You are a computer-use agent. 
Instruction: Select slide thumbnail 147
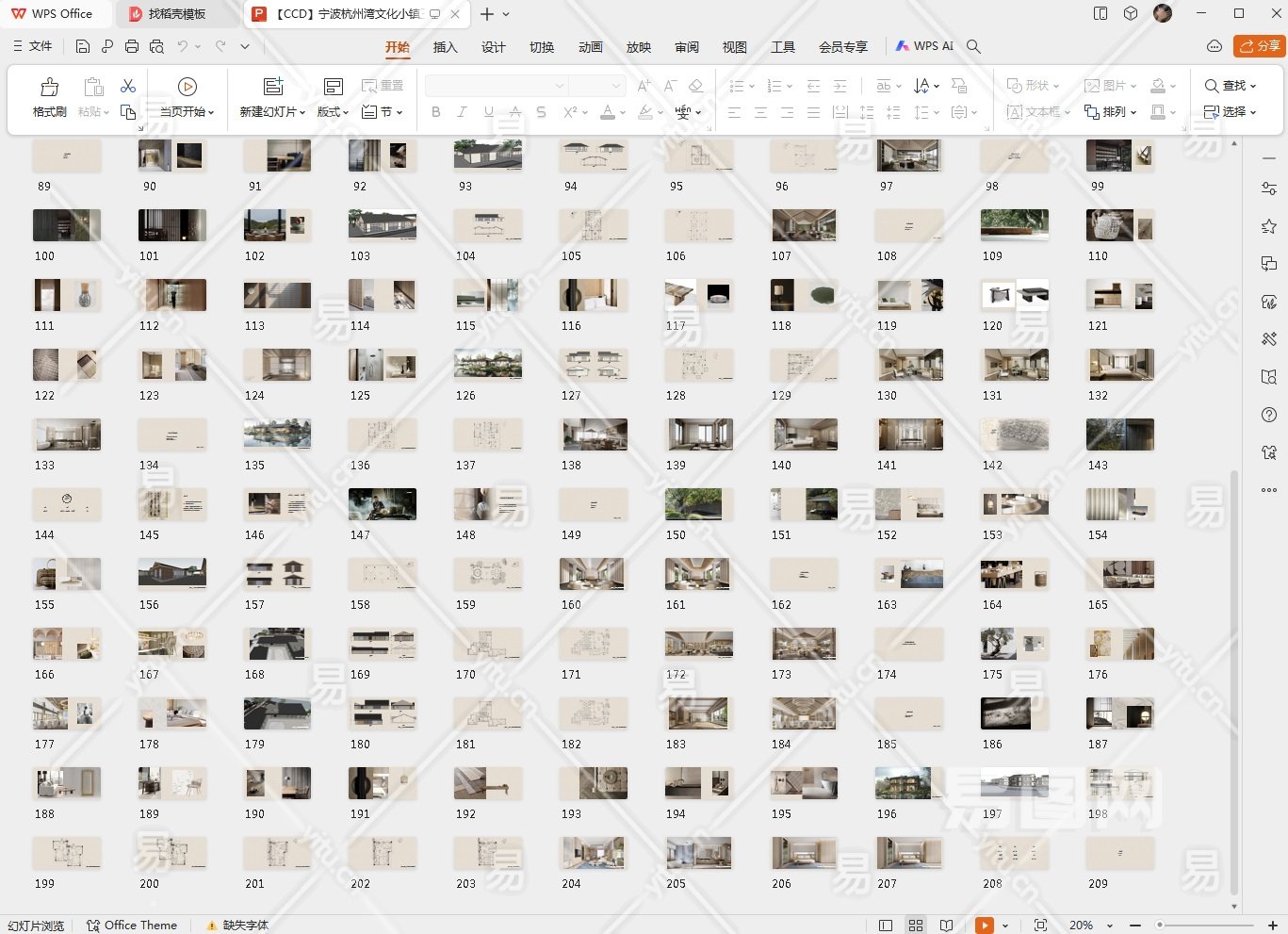point(383,505)
